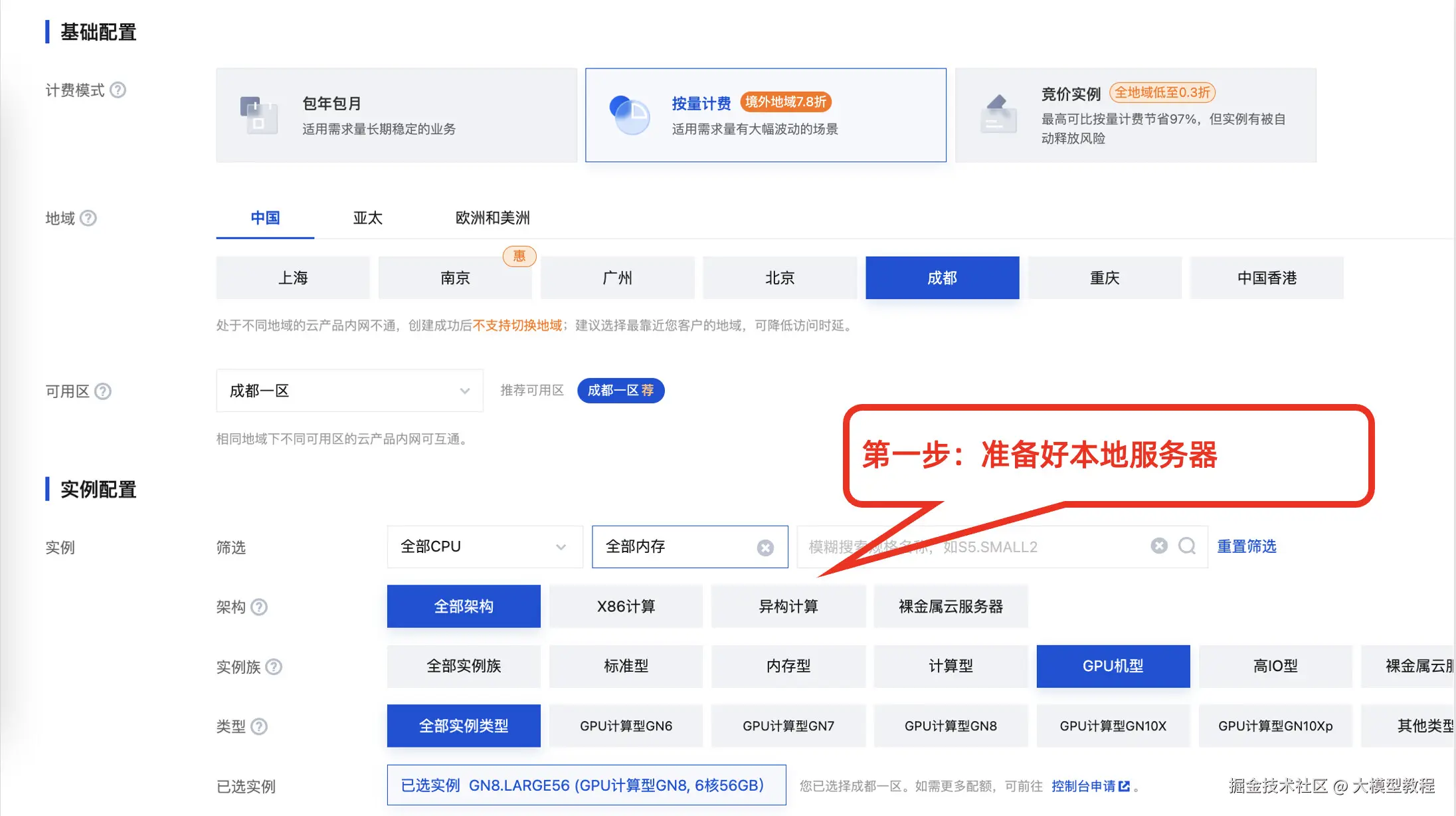Select 竞价实例 billing mode card
The width and height of the screenshot is (1456, 816).
(x=1135, y=115)
